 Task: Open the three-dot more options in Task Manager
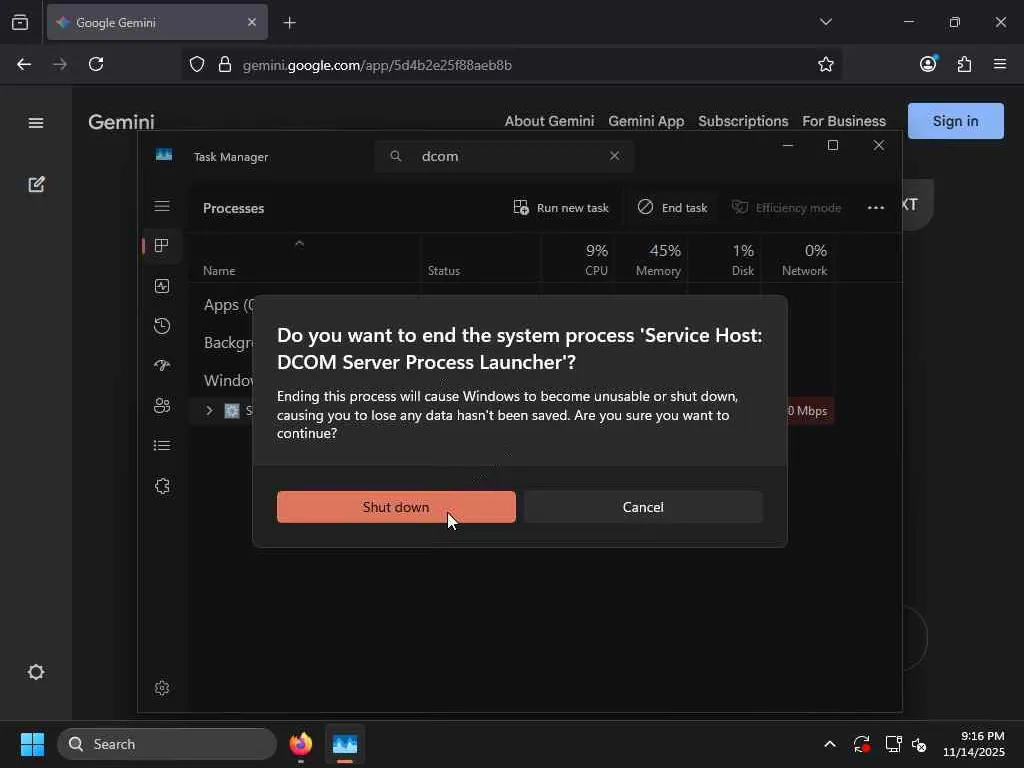pyautogui.click(x=876, y=208)
